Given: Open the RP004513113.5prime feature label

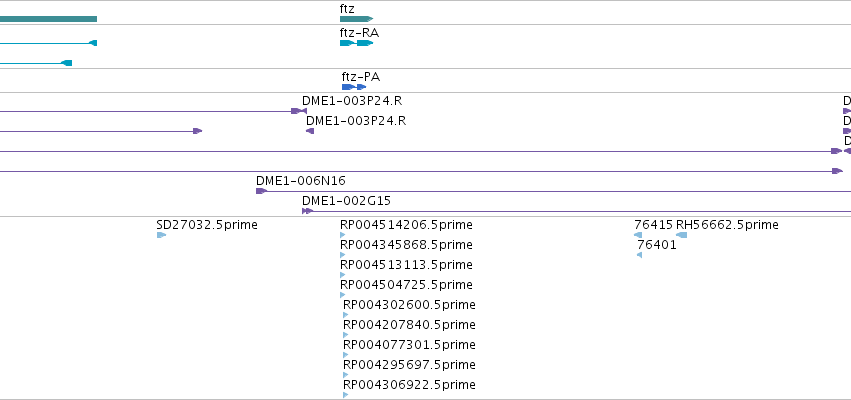Looking at the screenshot, I should [406, 265].
